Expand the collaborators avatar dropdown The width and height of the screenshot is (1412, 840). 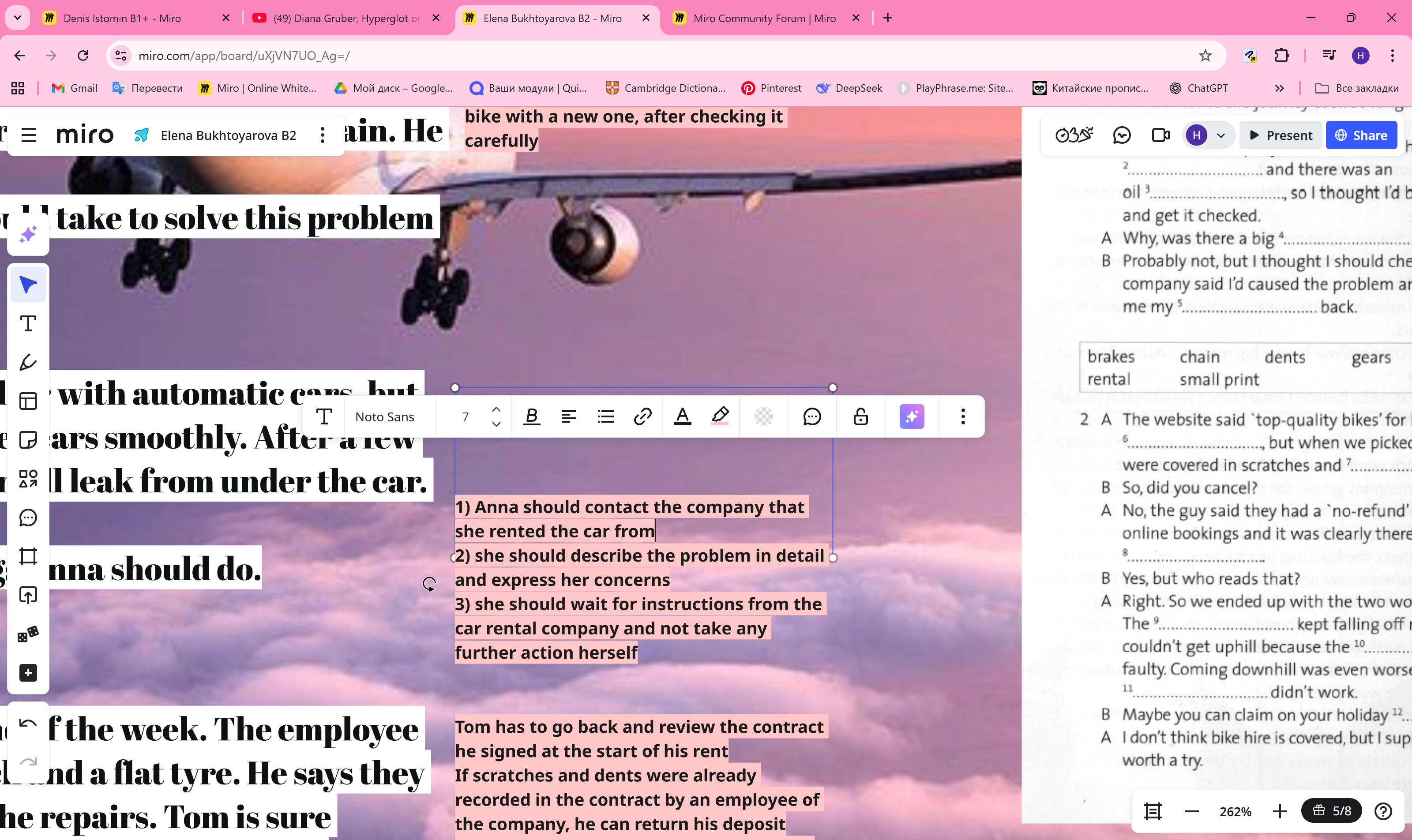pos(1220,135)
